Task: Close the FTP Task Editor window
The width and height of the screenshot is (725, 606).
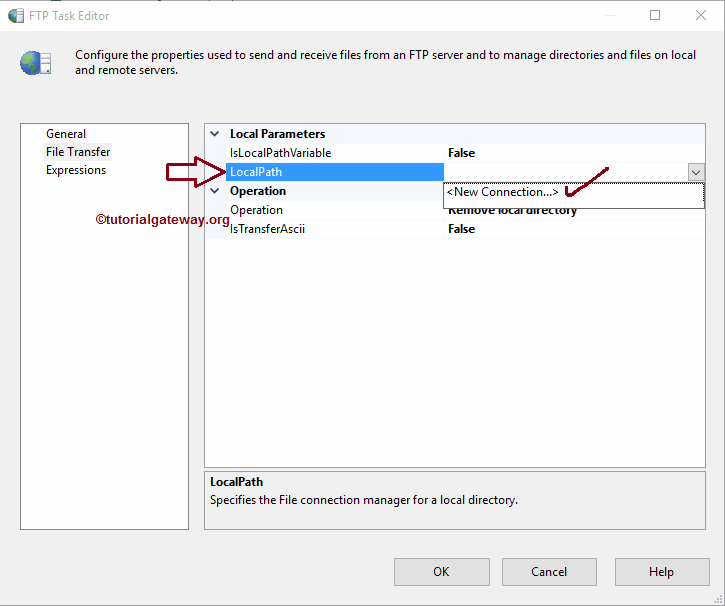Action: pyautogui.click(x=700, y=15)
